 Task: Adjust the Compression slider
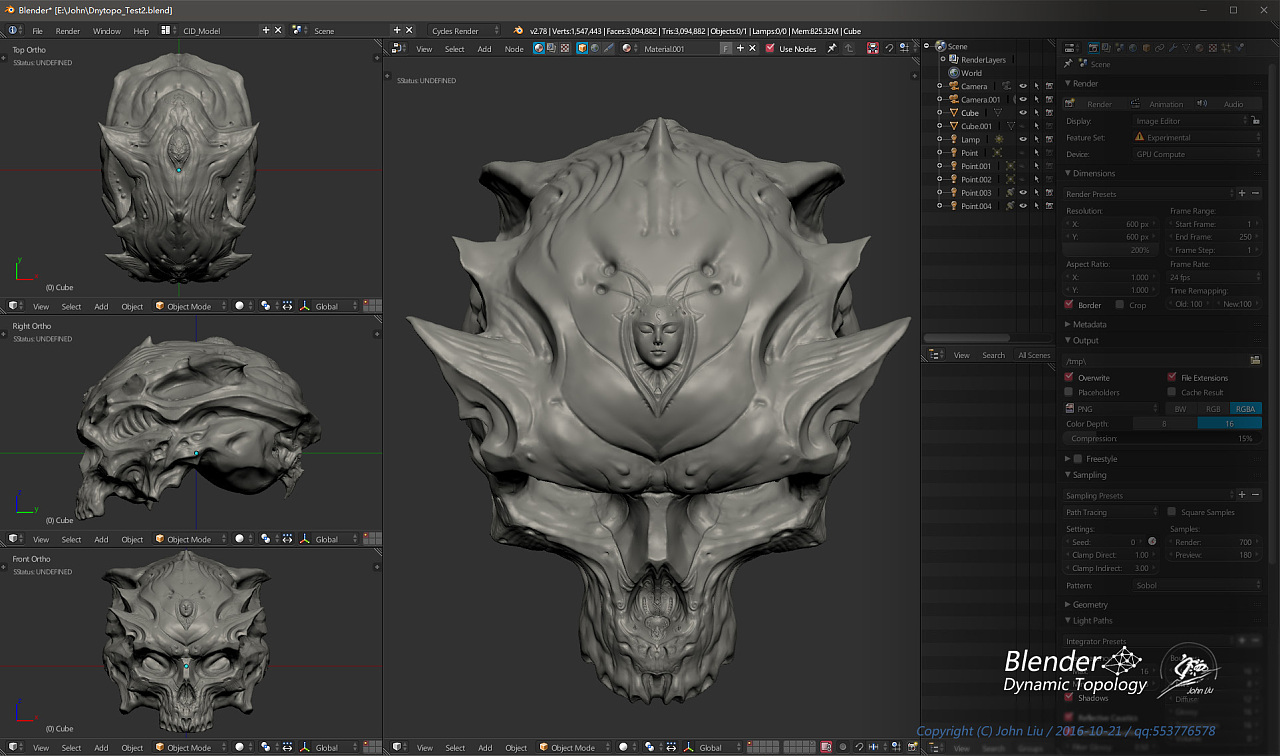click(x=1162, y=439)
